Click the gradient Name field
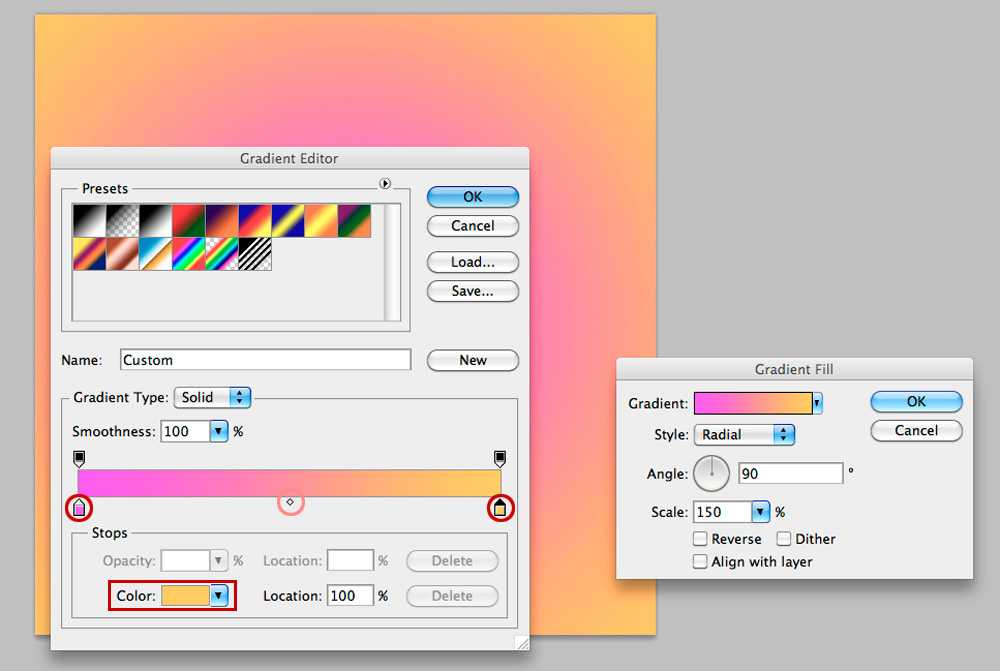 [265, 360]
